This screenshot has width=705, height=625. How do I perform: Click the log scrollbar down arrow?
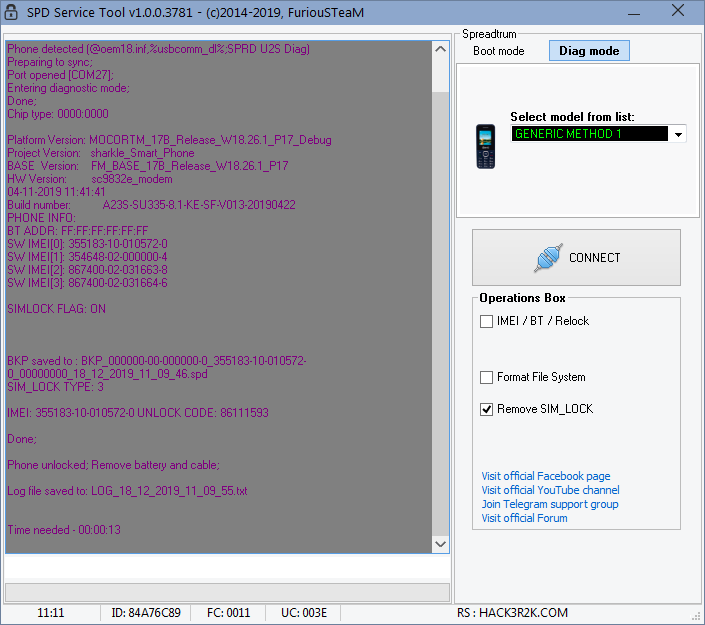[x=441, y=544]
